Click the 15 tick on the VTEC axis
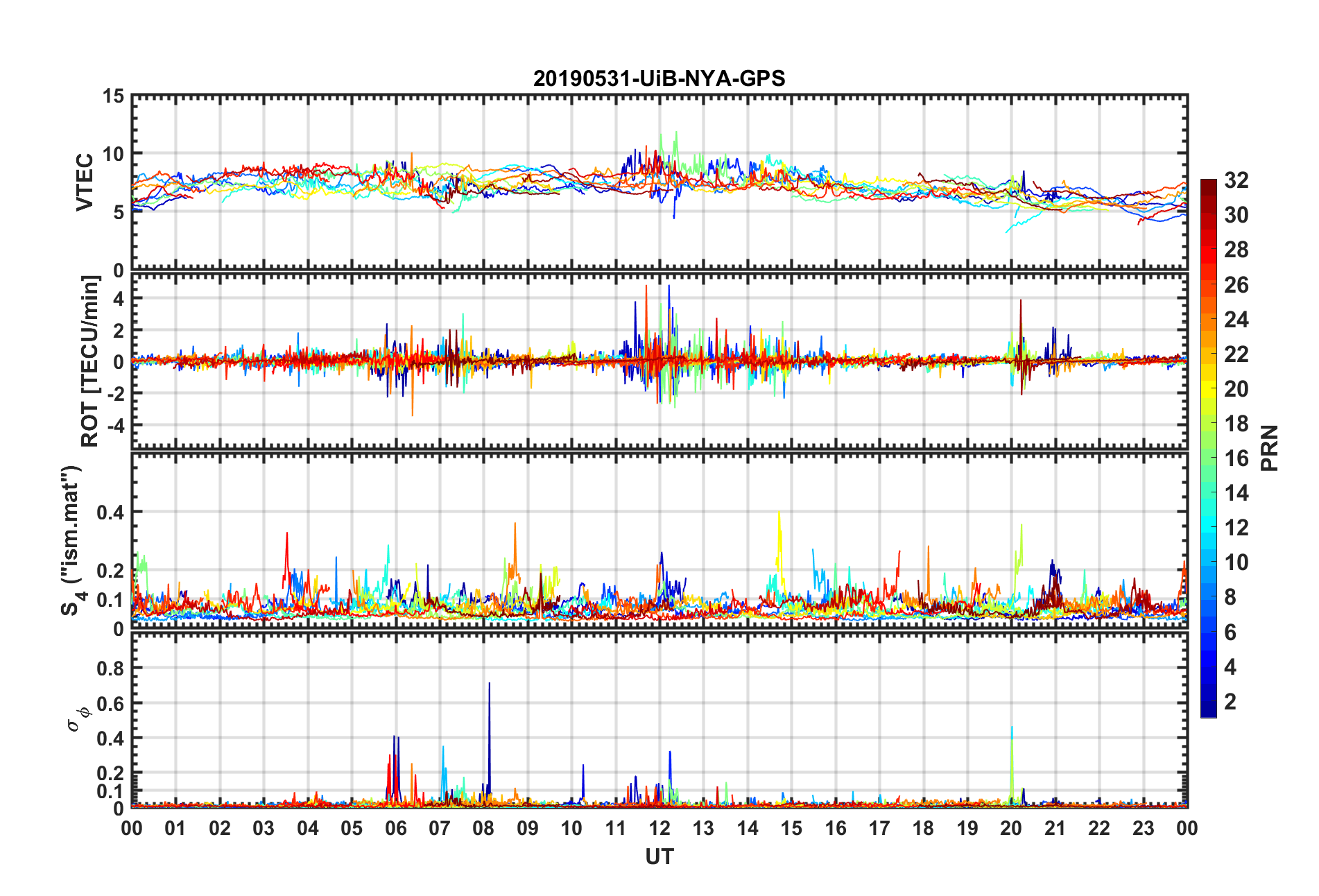The image size is (1319, 896). click(x=113, y=96)
